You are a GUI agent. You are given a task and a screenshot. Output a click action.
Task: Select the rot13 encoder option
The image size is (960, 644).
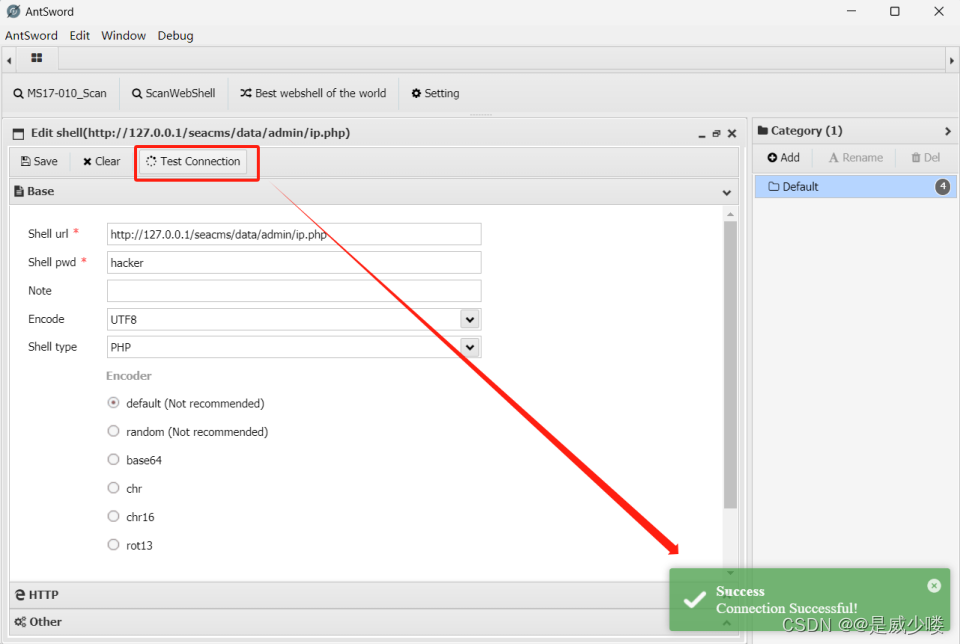[113, 545]
